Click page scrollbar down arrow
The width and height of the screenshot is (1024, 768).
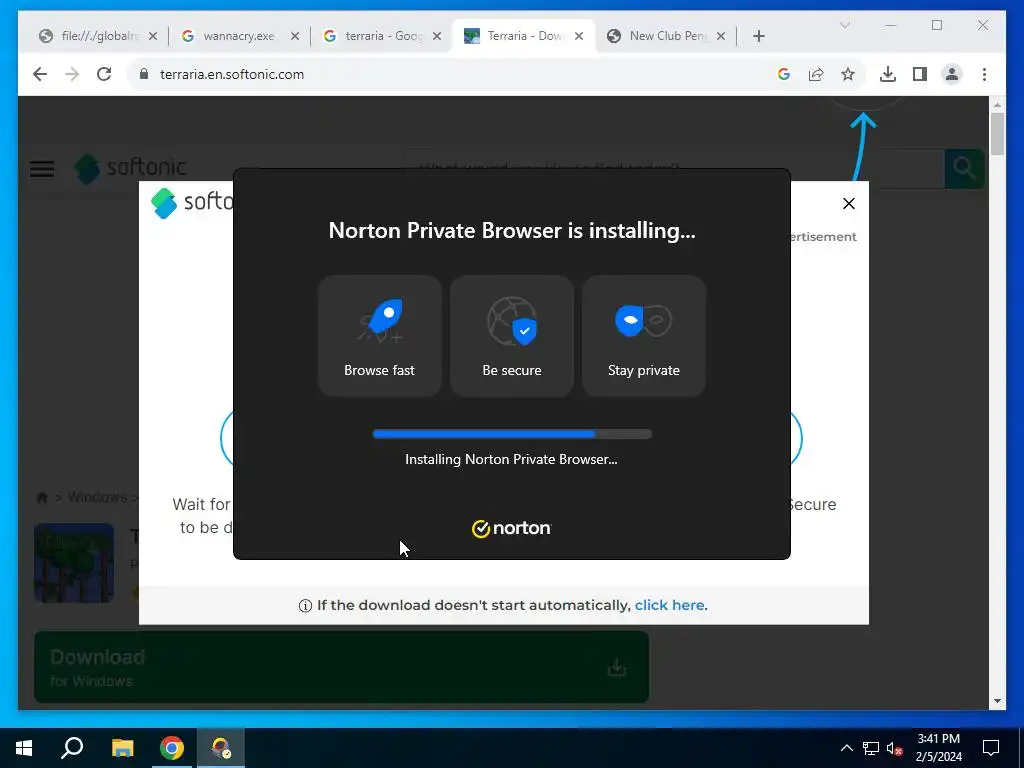pos(997,701)
